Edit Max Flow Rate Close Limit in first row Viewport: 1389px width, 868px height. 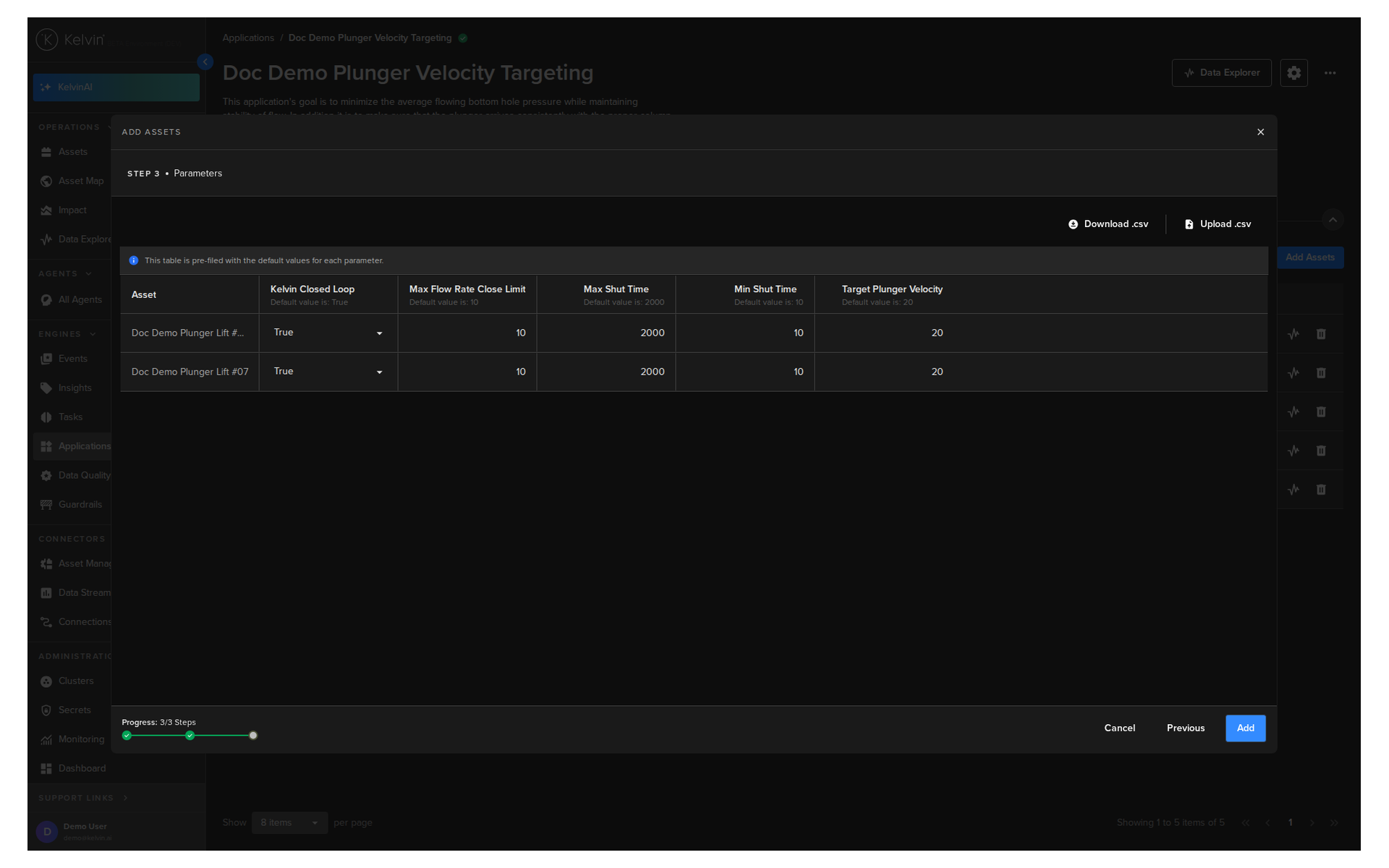click(x=467, y=333)
